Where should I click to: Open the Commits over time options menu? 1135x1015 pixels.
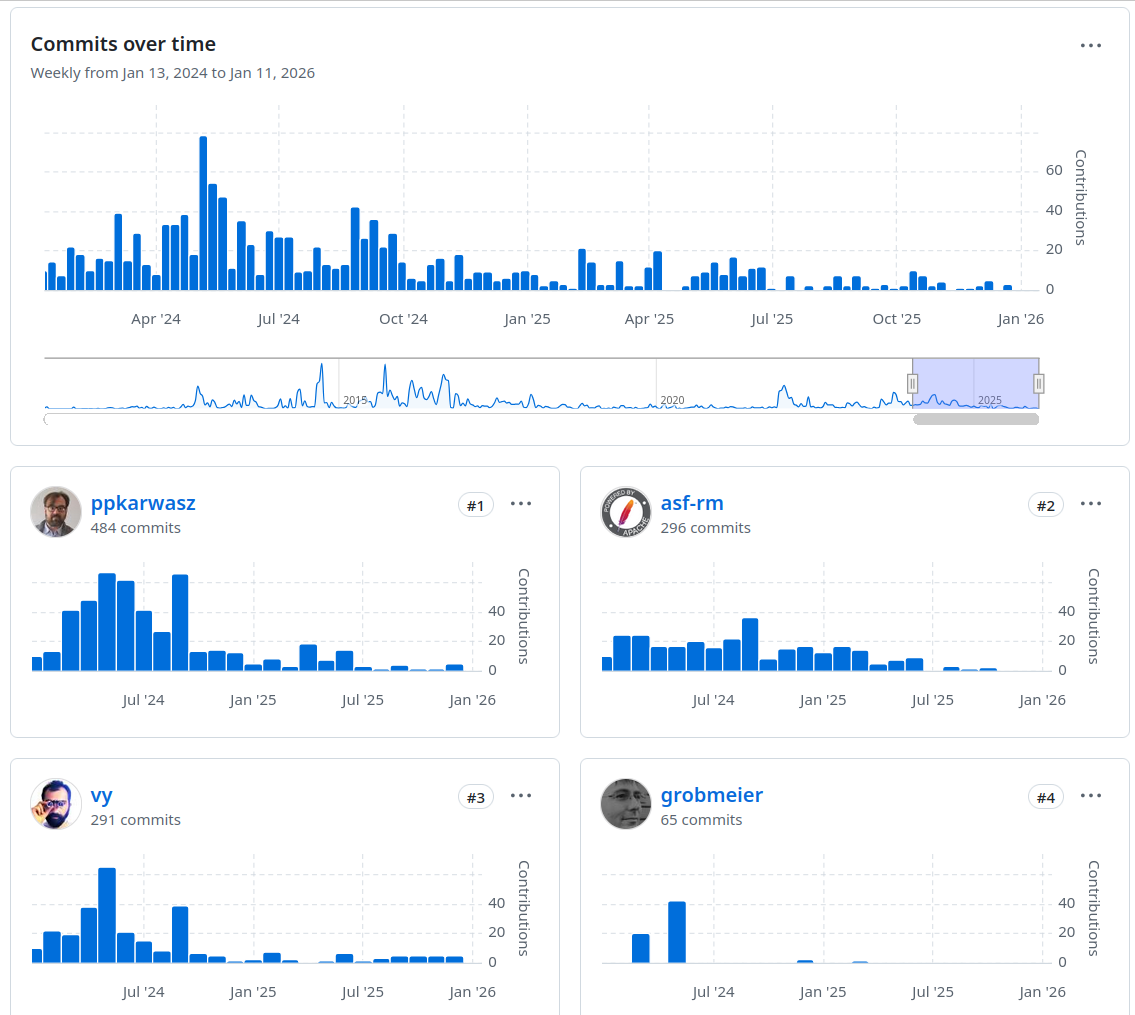[x=1090, y=45]
